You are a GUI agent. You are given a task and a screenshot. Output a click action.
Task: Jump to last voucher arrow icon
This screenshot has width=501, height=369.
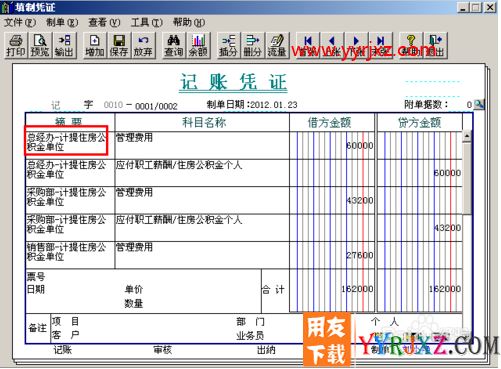coord(381,45)
